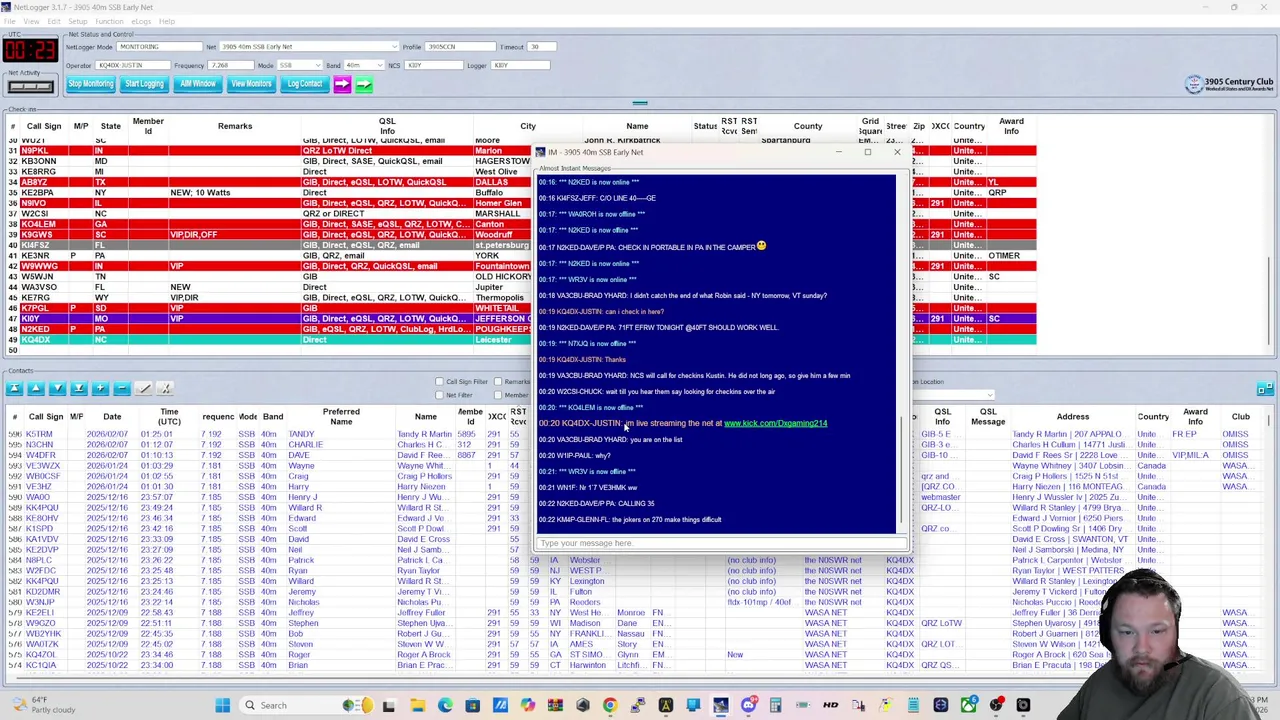
Task: Click the magenta arrow button
Action: tap(342, 85)
